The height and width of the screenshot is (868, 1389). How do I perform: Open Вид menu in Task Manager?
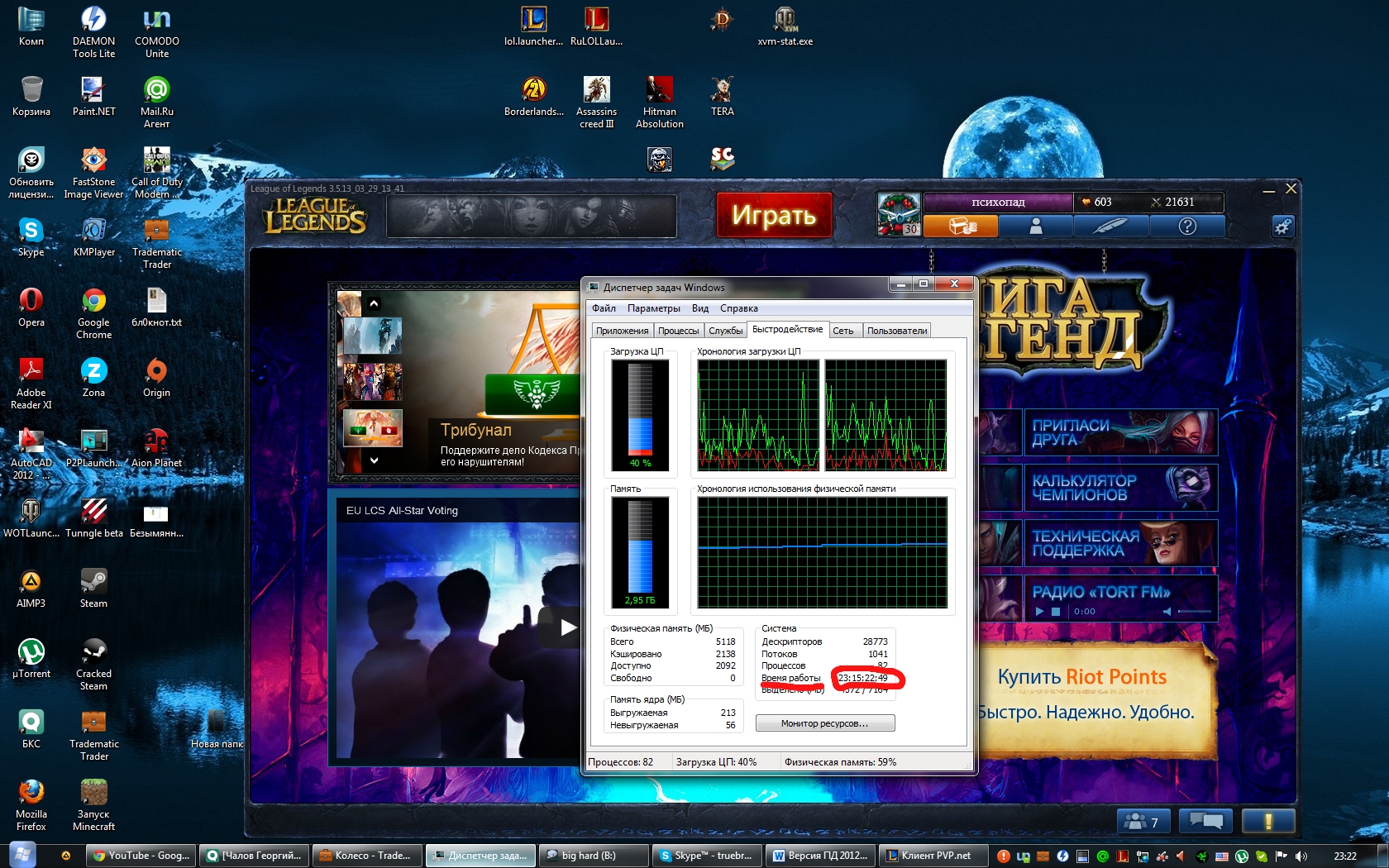[x=699, y=308]
